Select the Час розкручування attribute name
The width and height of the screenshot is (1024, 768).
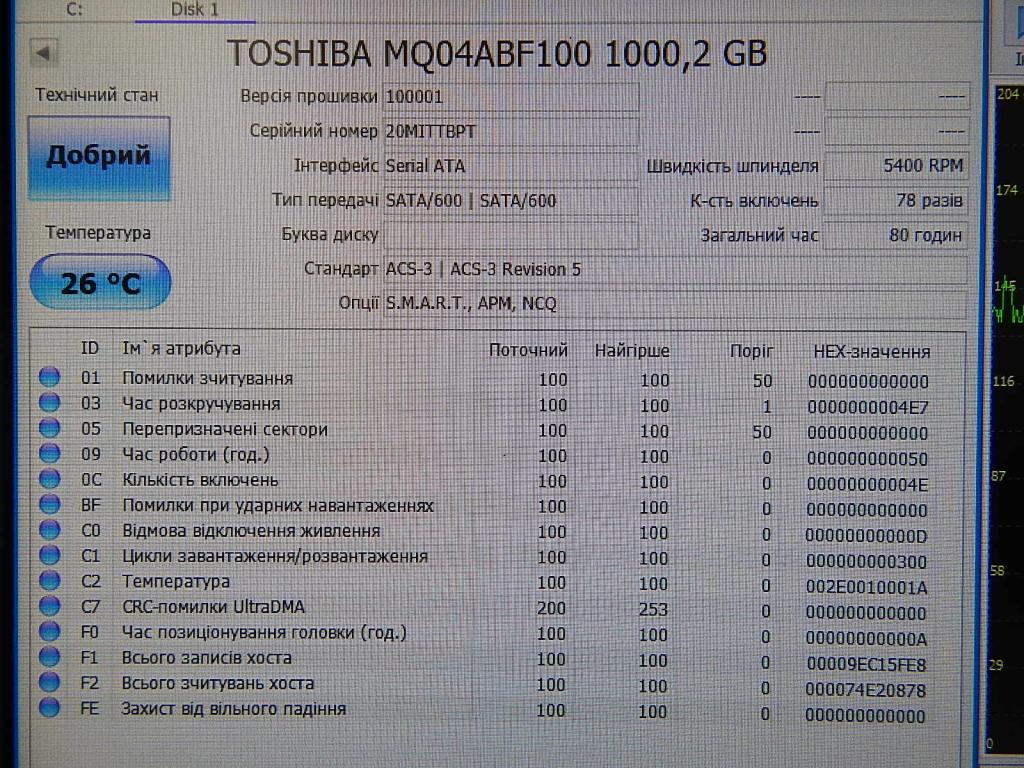[x=201, y=404]
